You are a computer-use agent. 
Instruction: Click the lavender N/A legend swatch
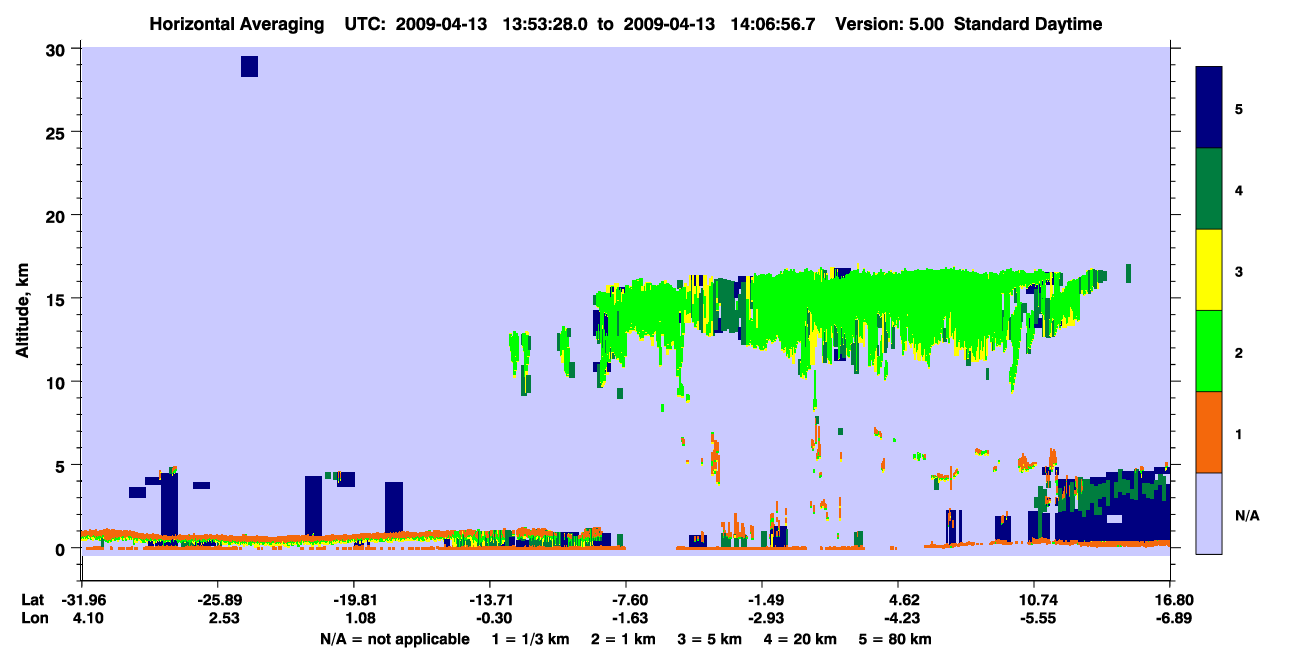click(x=1209, y=512)
